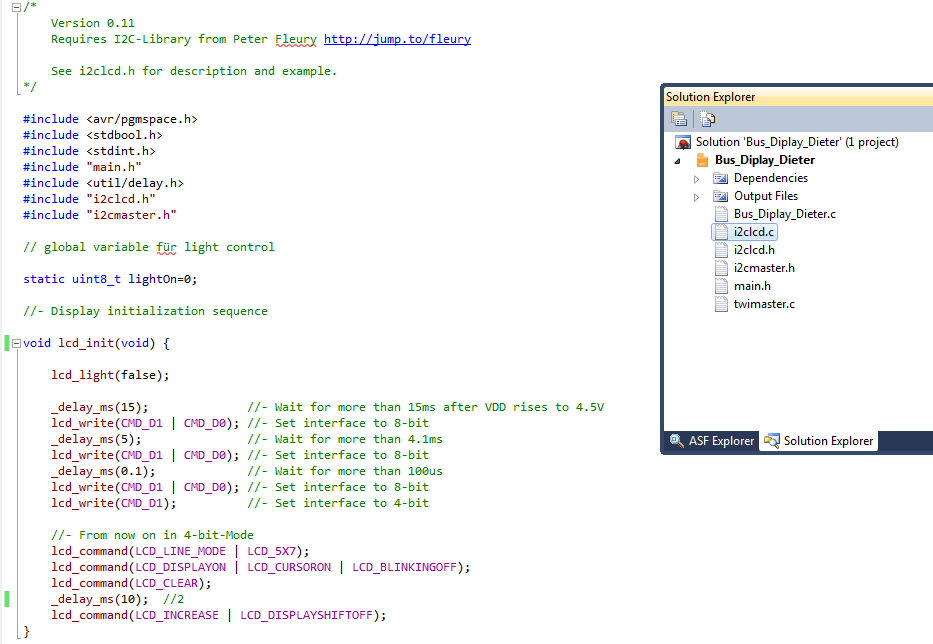Viewport: 933px width, 644px height.
Task: Collapse the header comment block
Action: pos(17,7)
